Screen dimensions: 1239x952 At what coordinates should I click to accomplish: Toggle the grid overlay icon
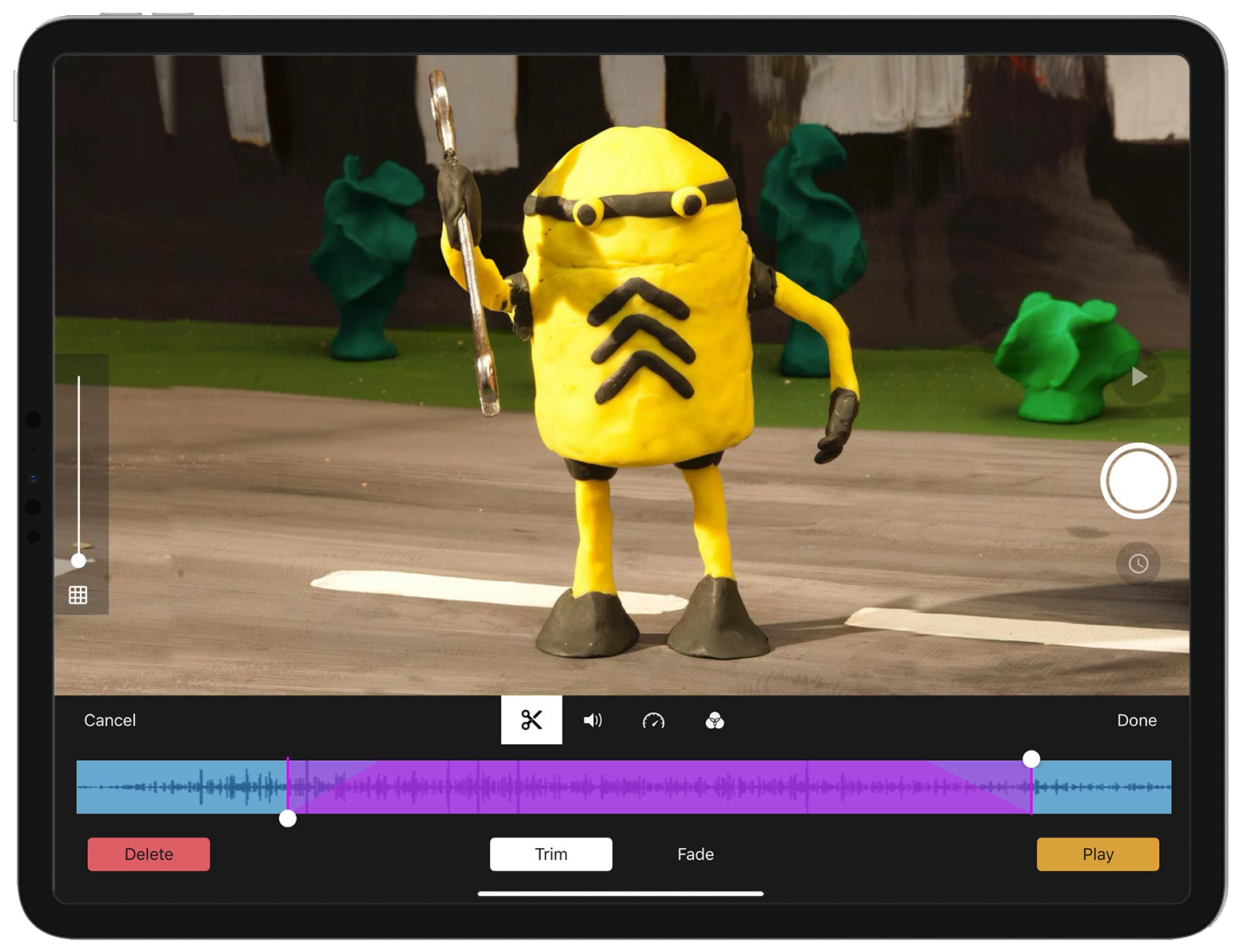point(78,595)
